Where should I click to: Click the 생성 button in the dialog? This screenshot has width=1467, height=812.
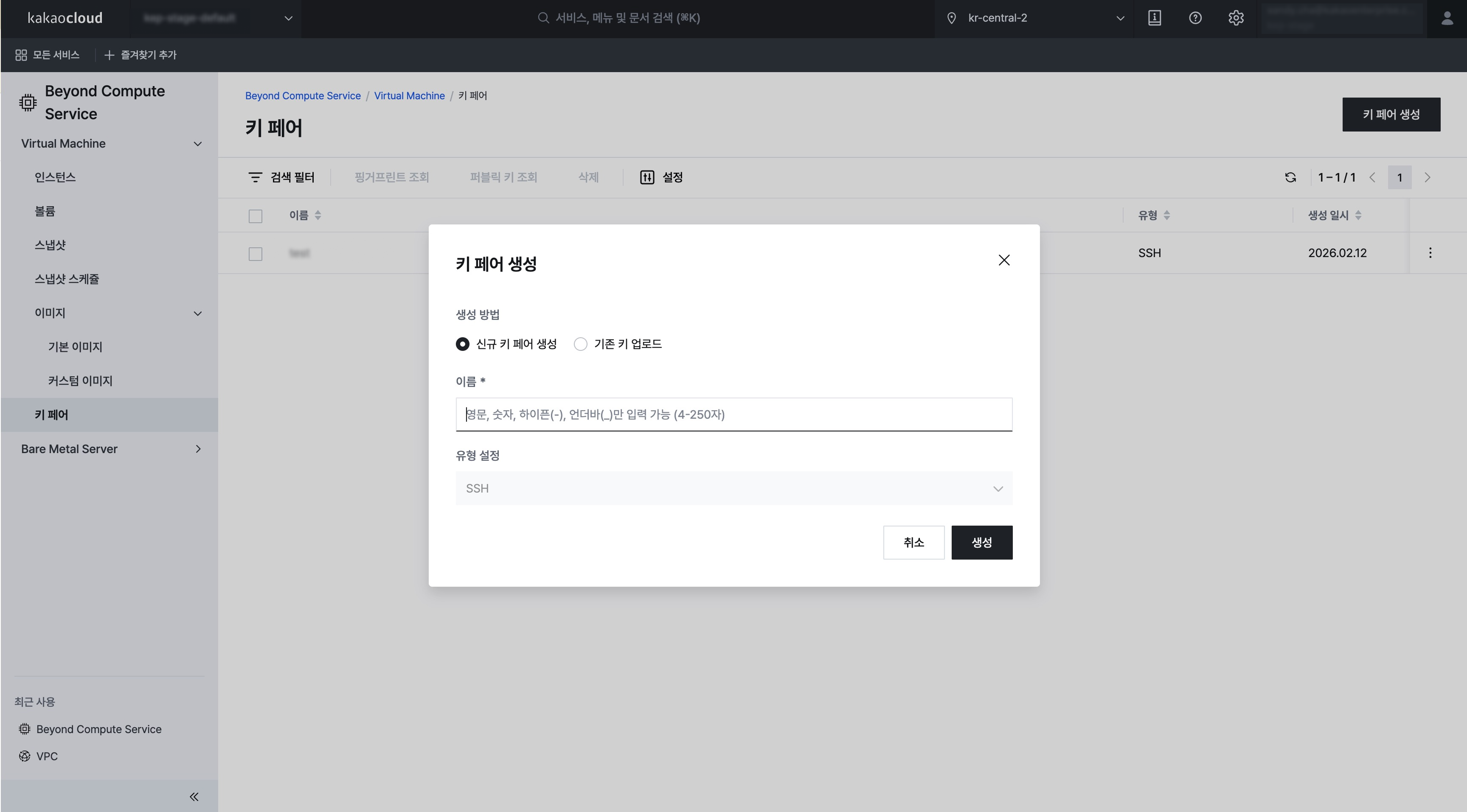point(981,542)
